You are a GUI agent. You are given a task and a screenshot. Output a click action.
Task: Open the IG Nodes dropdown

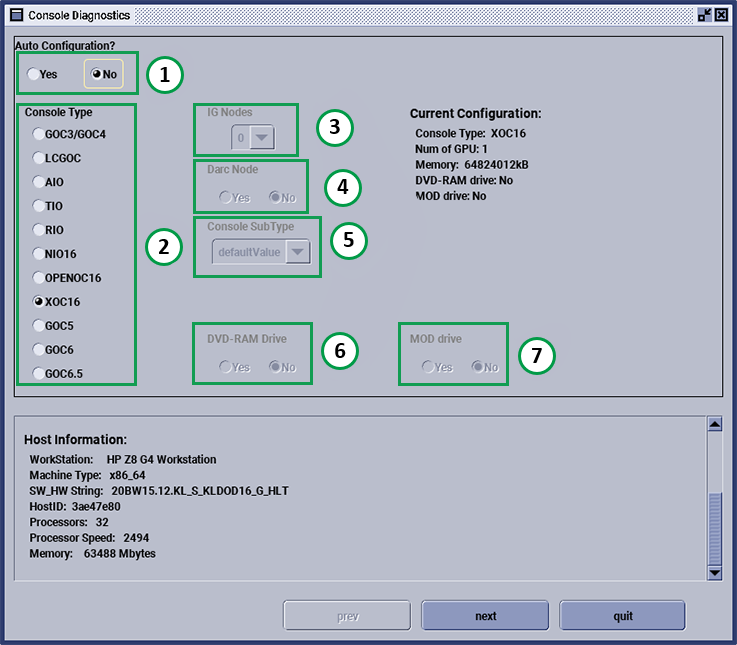(x=262, y=138)
